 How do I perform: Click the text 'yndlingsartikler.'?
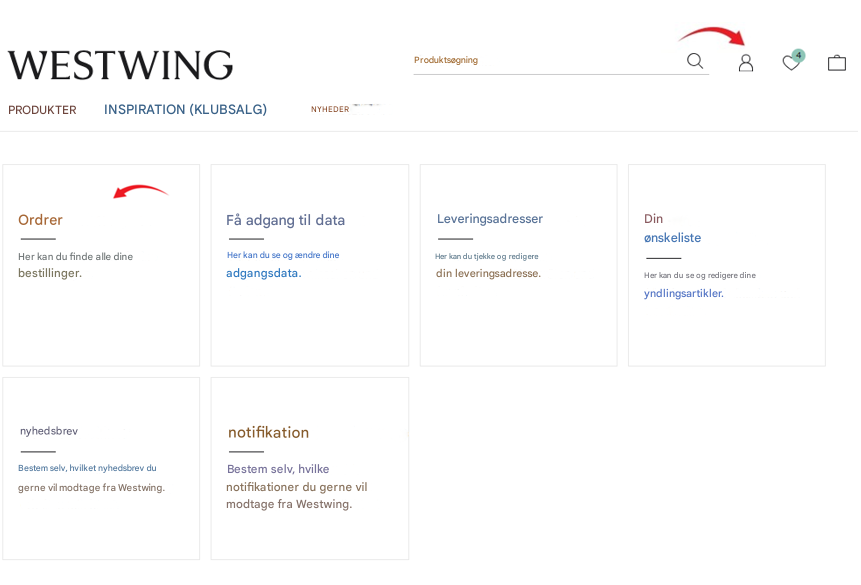point(684,293)
